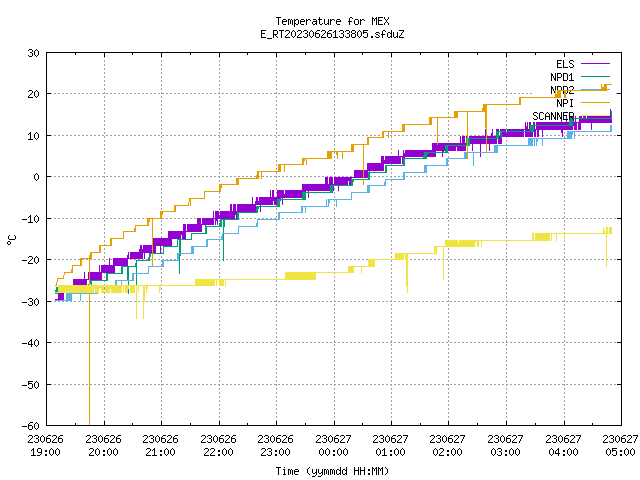Click the x-axis tick '230626 21:00'

pyautogui.click(x=161, y=446)
